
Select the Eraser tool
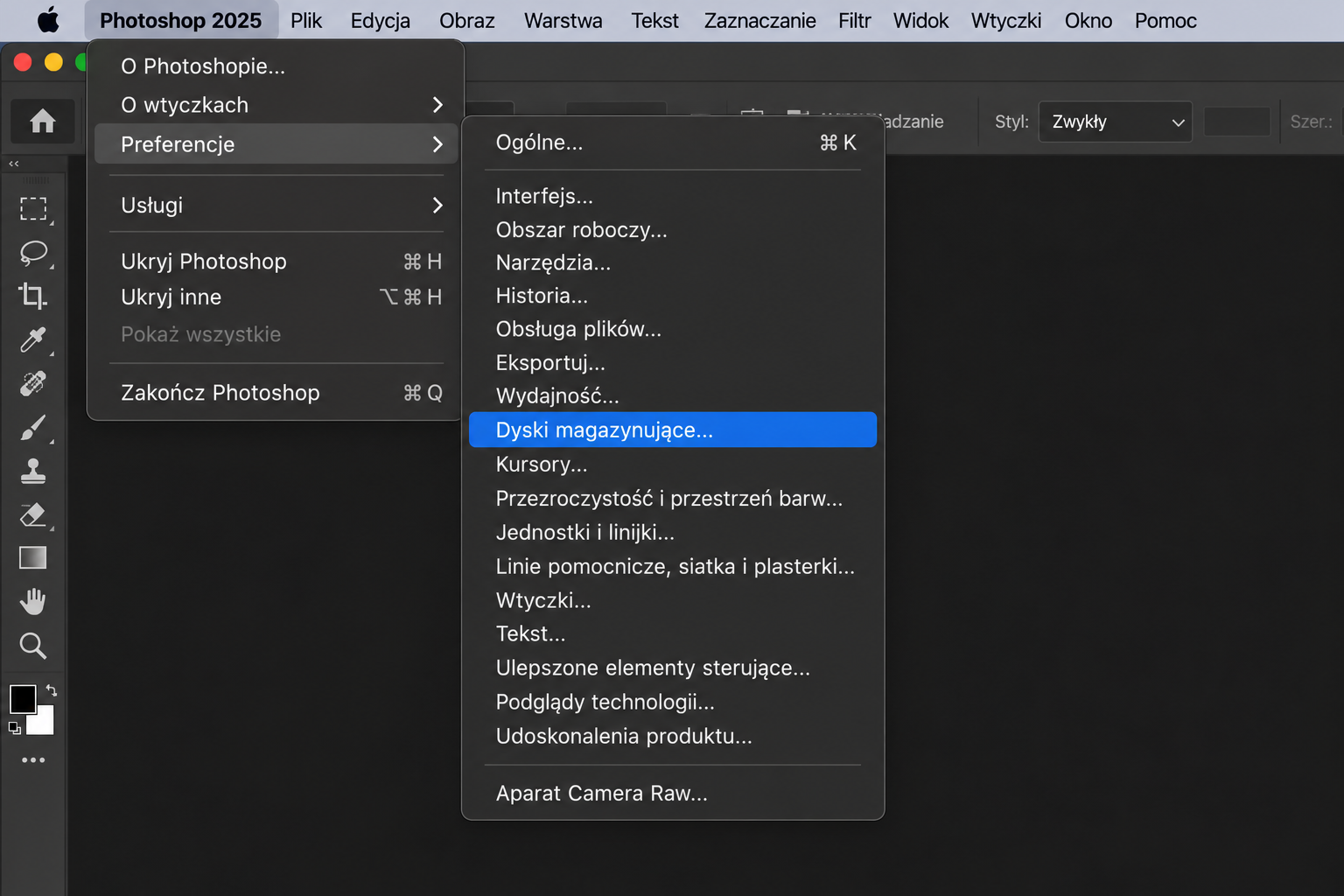33,514
